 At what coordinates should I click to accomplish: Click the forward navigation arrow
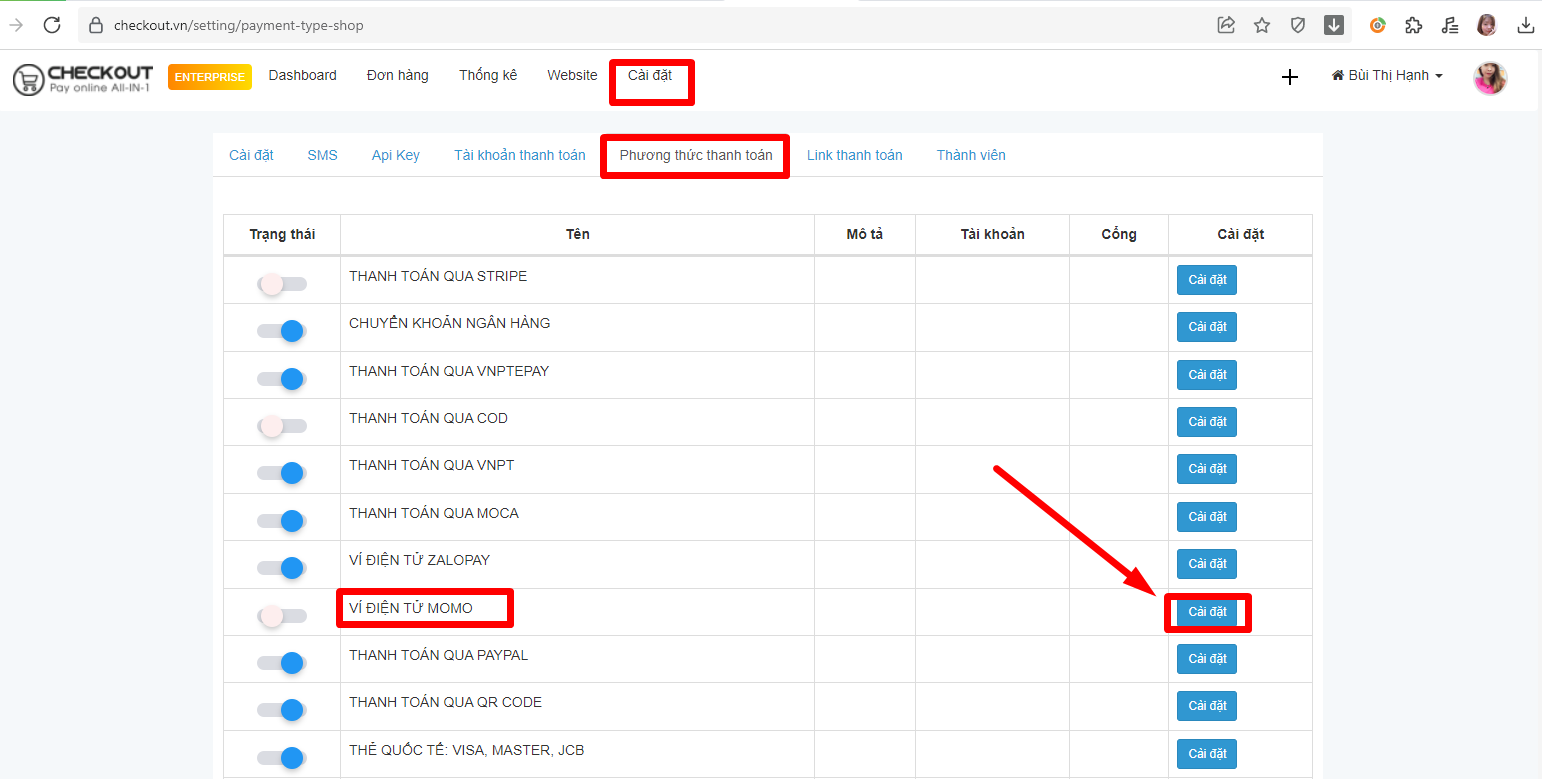(x=16, y=25)
